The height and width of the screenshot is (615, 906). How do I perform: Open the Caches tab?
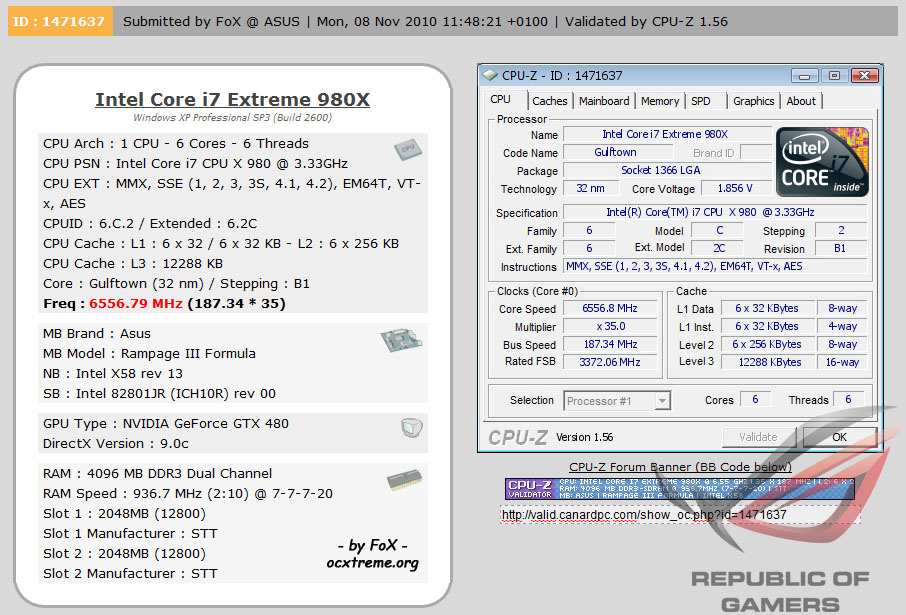[549, 101]
